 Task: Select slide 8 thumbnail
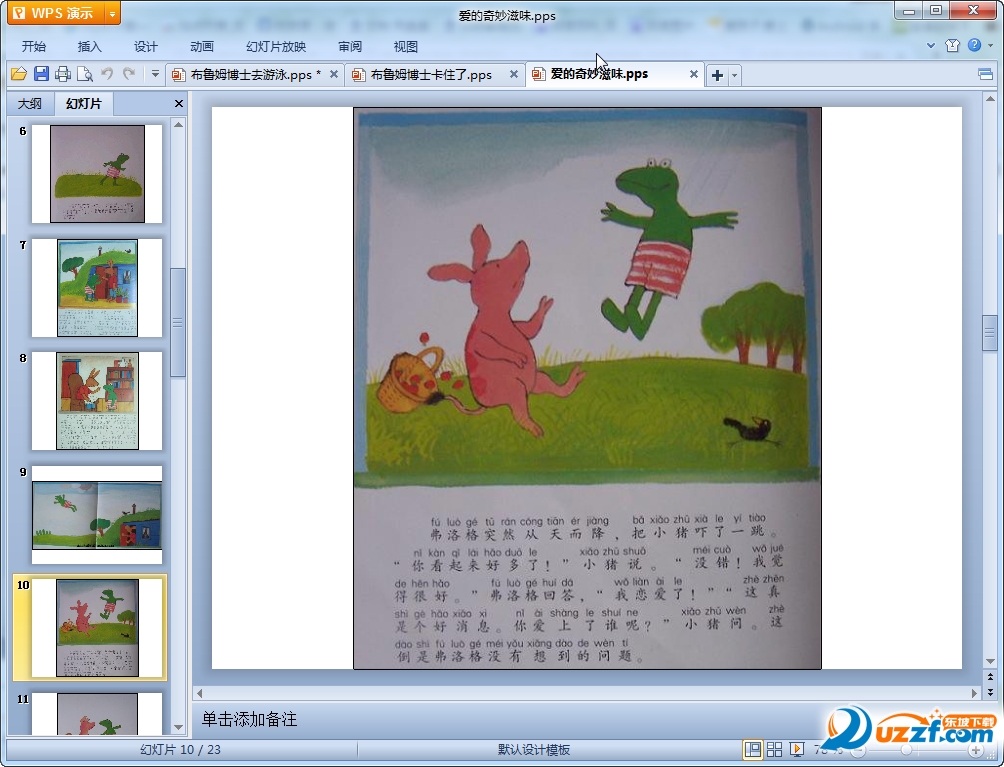click(97, 401)
